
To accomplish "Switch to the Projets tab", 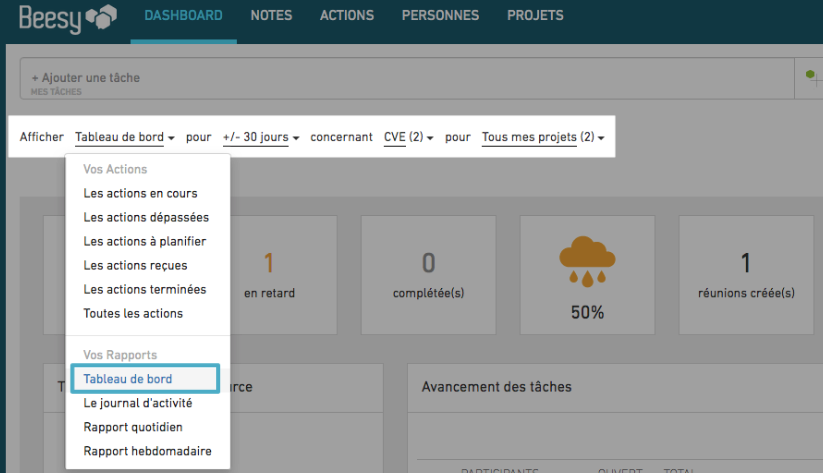I will tap(535, 16).
